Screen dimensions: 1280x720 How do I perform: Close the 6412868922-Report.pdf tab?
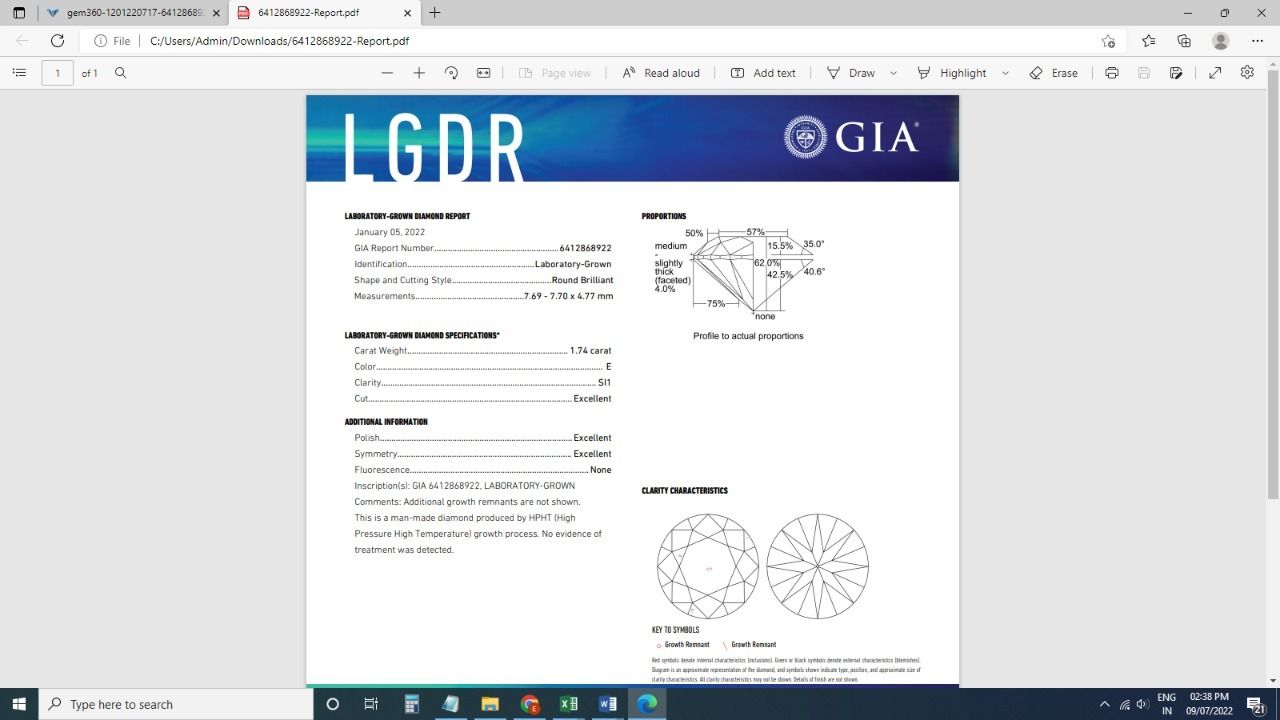coord(407,13)
